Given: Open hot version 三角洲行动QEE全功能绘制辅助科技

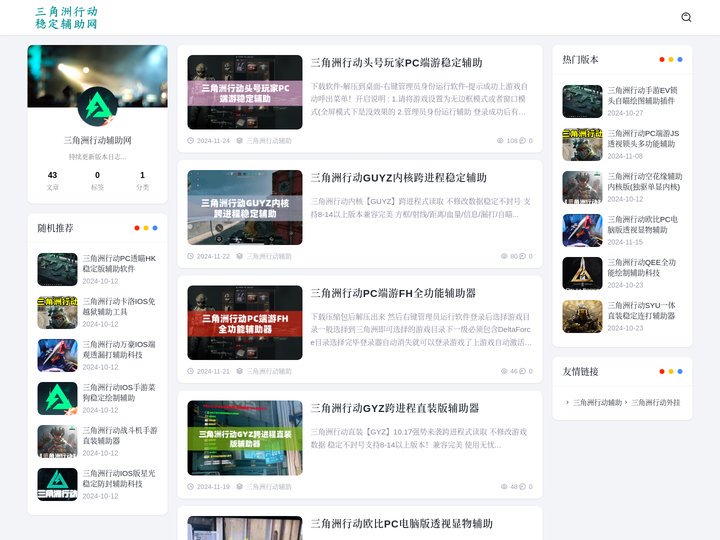Looking at the screenshot, I should pos(642,268).
